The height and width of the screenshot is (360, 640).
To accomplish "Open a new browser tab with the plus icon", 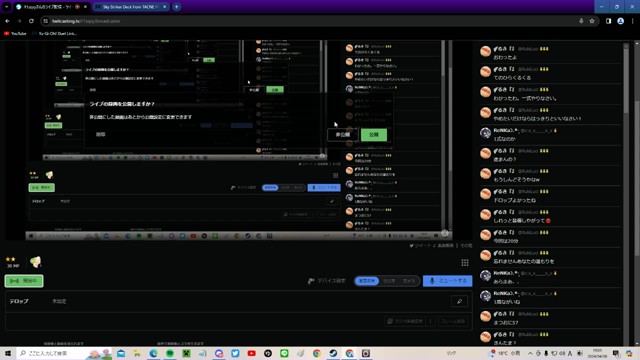I will tap(176, 7).
